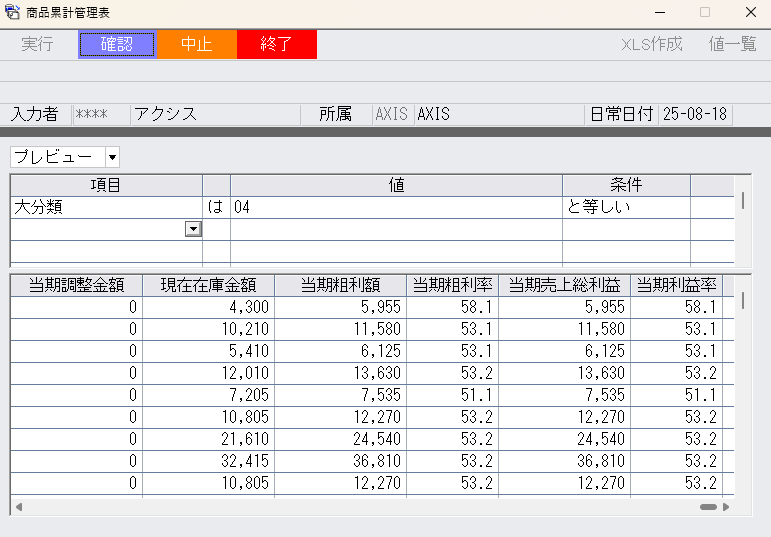Expand the プレビュー output dropdown
Image resolution: width=771 pixels, height=537 pixels.
(x=112, y=157)
